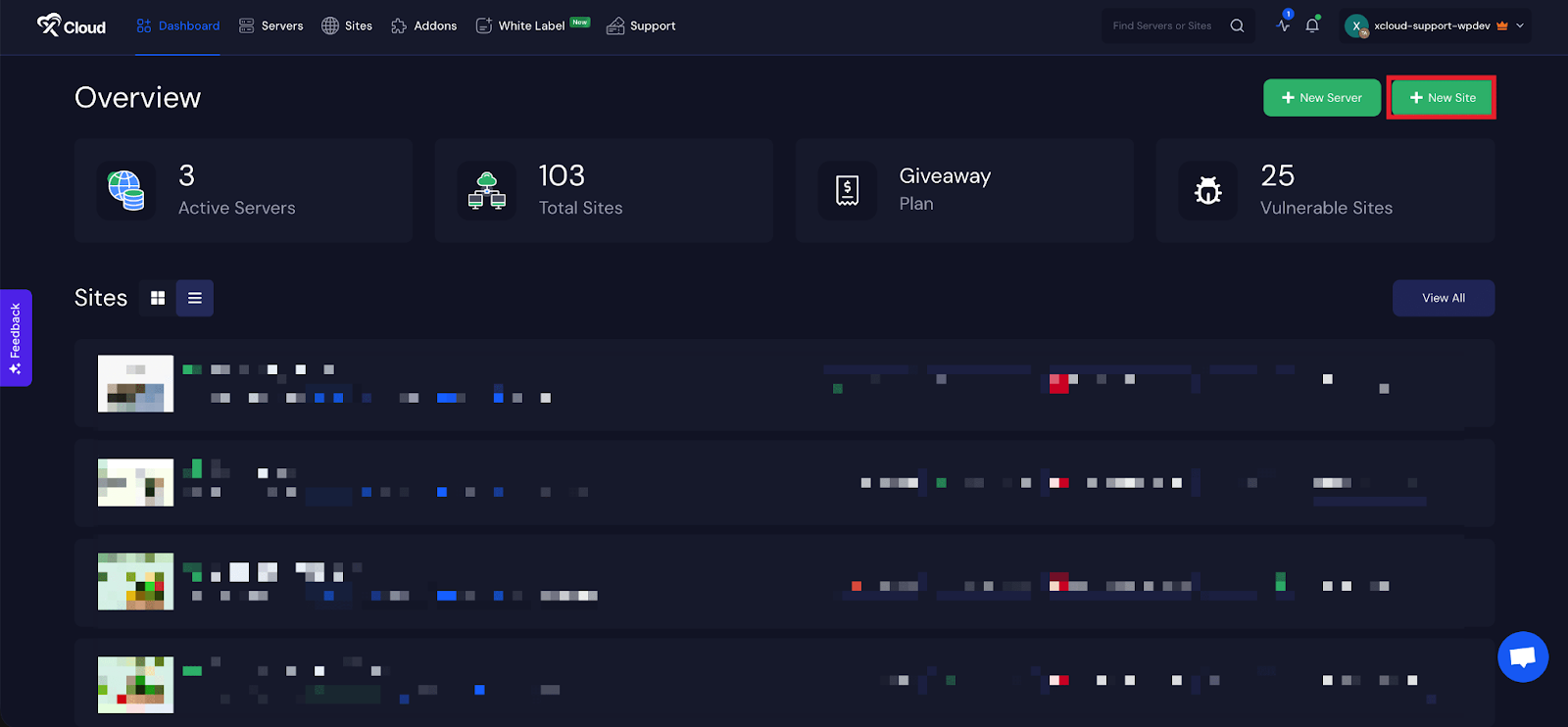Open the Servers menu
Image resolution: width=1568 pixels, height=727 pixels.
(271, 25)
